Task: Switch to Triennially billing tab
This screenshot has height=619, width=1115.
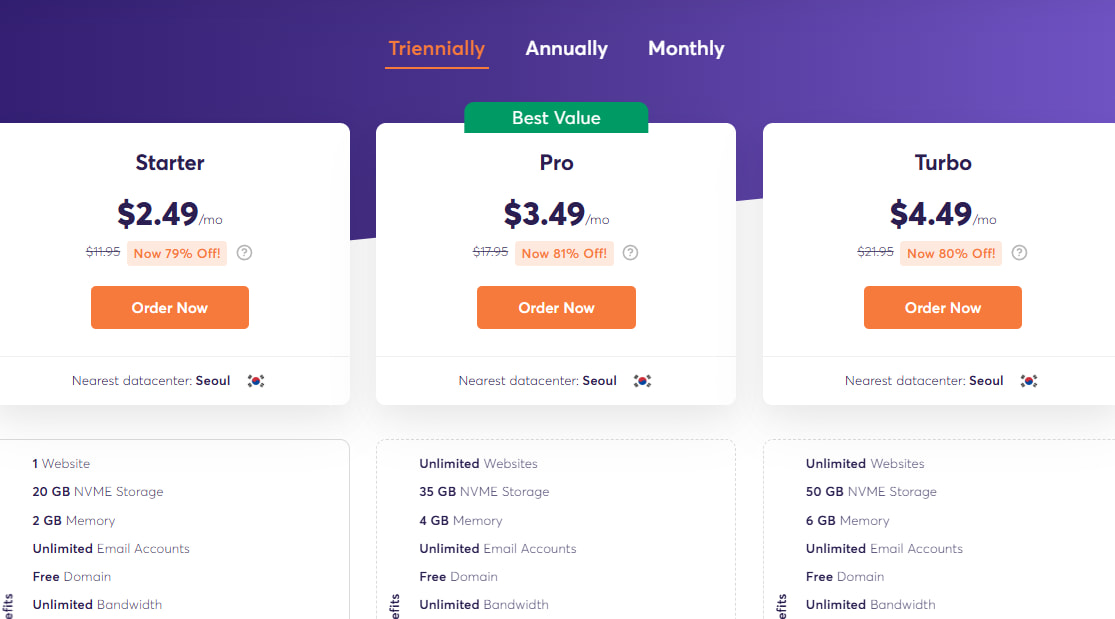Action: tap(437, 48)
